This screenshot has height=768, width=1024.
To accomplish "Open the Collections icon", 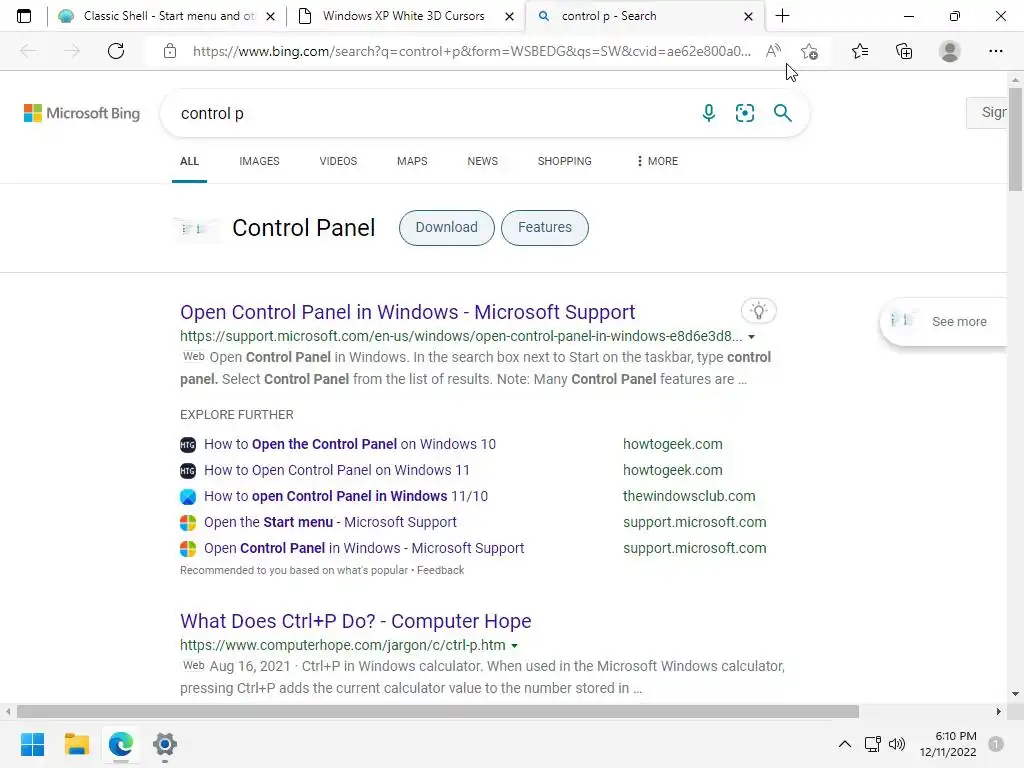I will [904, 51].
